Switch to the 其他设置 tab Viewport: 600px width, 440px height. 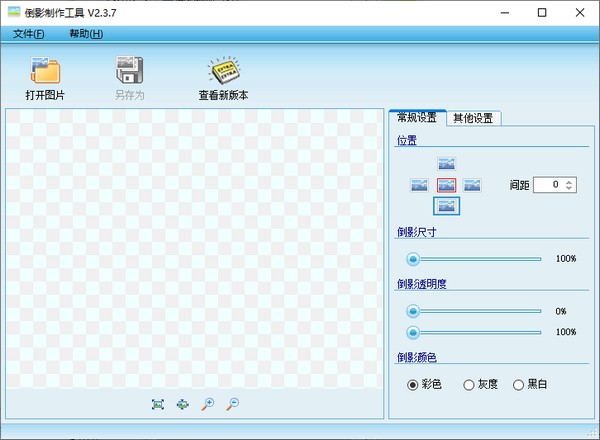click(x=473, y=118)
